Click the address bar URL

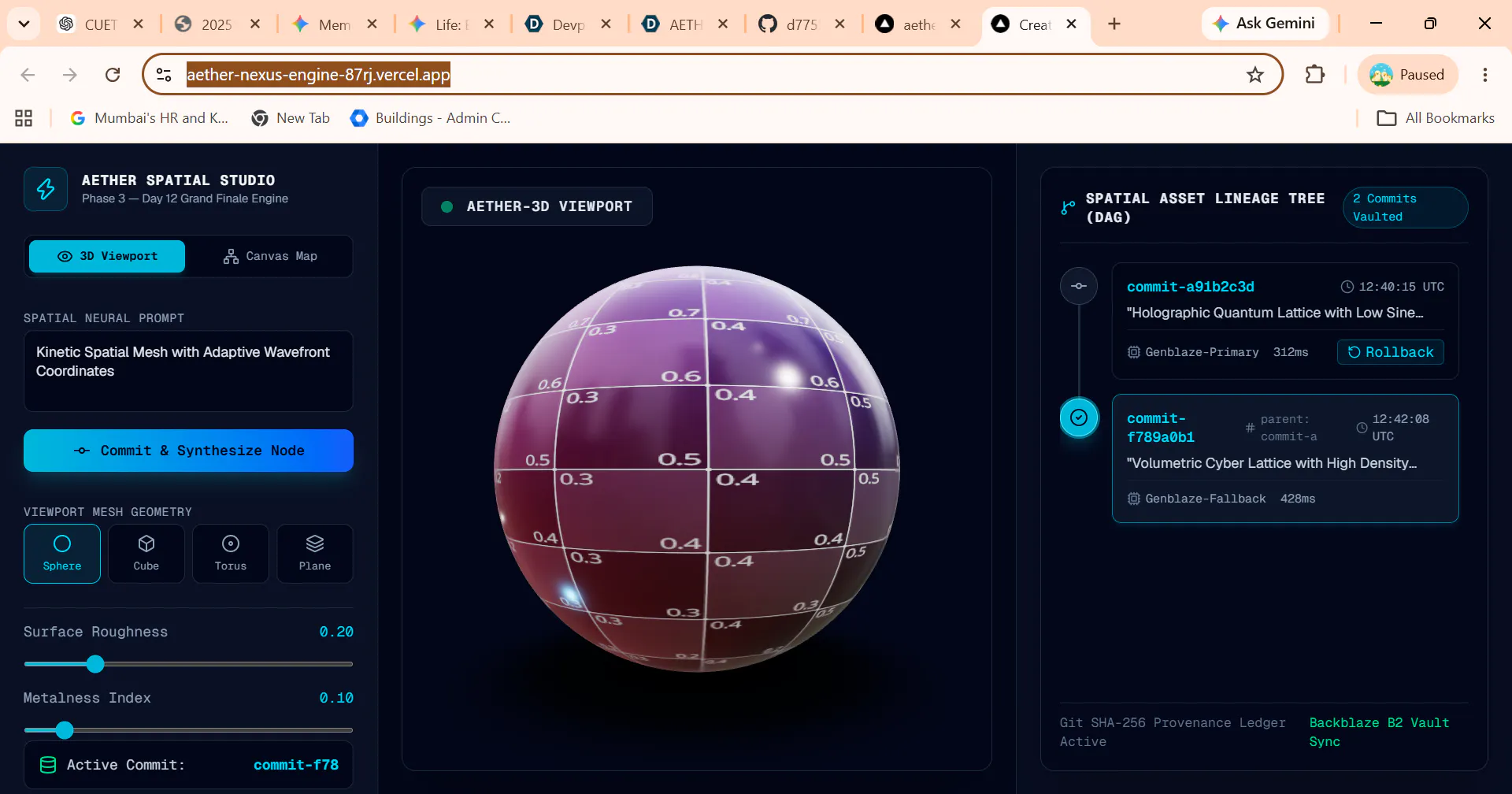point(318,75)
